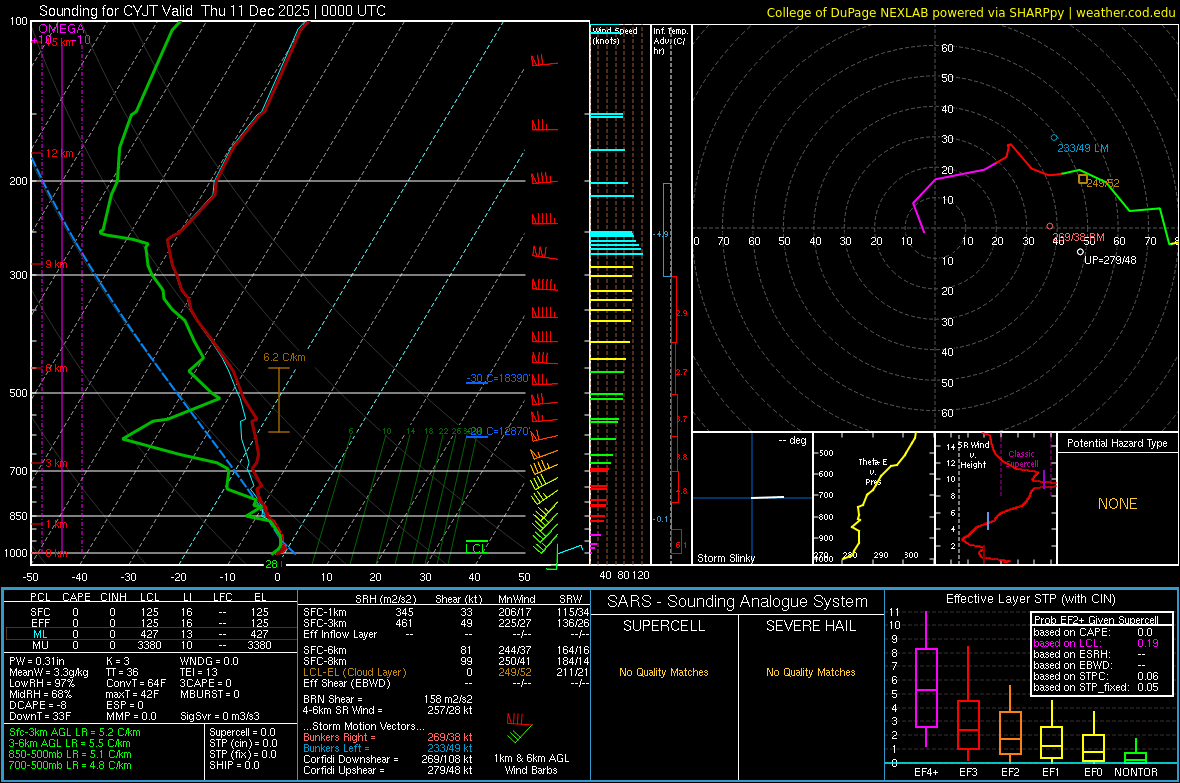Click the 'SARS - Sounding Analogue System' heading
The width and height of the screenshot is (1180, 783).
[737, 602]
